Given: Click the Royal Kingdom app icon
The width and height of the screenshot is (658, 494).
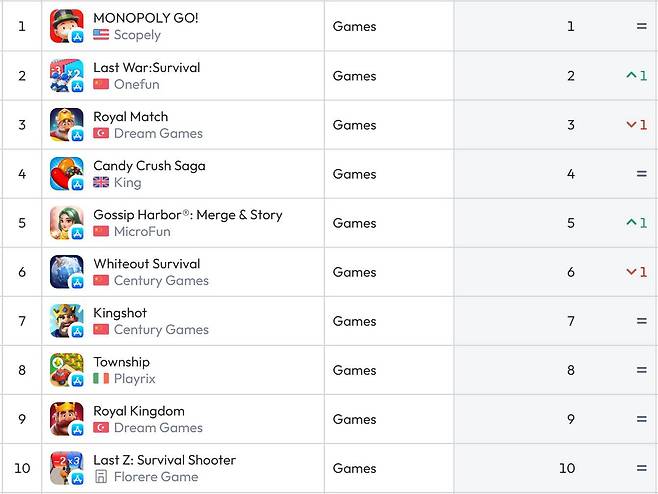Looking at the screenshot, I should tap(66, 419).
